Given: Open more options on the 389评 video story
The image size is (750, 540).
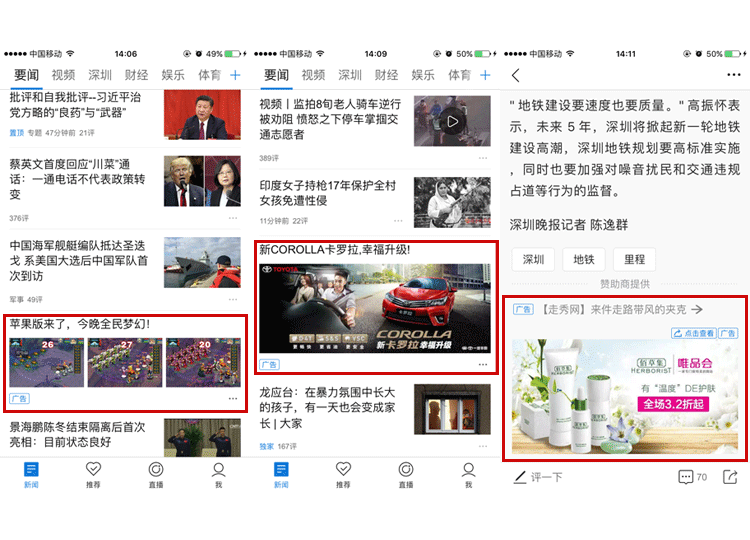Looking at the screenshot, I should click(483, 158).
